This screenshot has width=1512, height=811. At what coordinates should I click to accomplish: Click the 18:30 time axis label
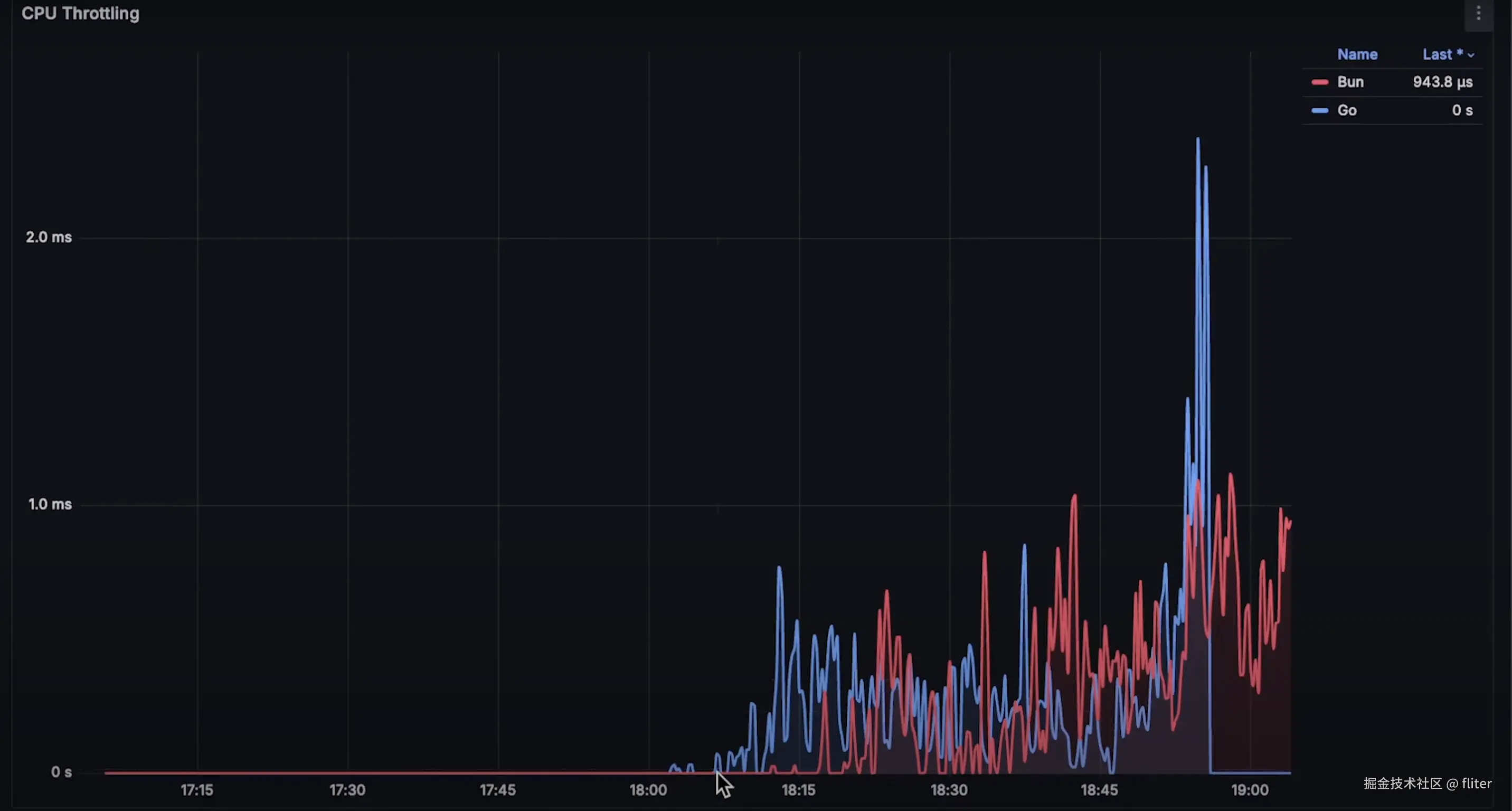point(949,790)
